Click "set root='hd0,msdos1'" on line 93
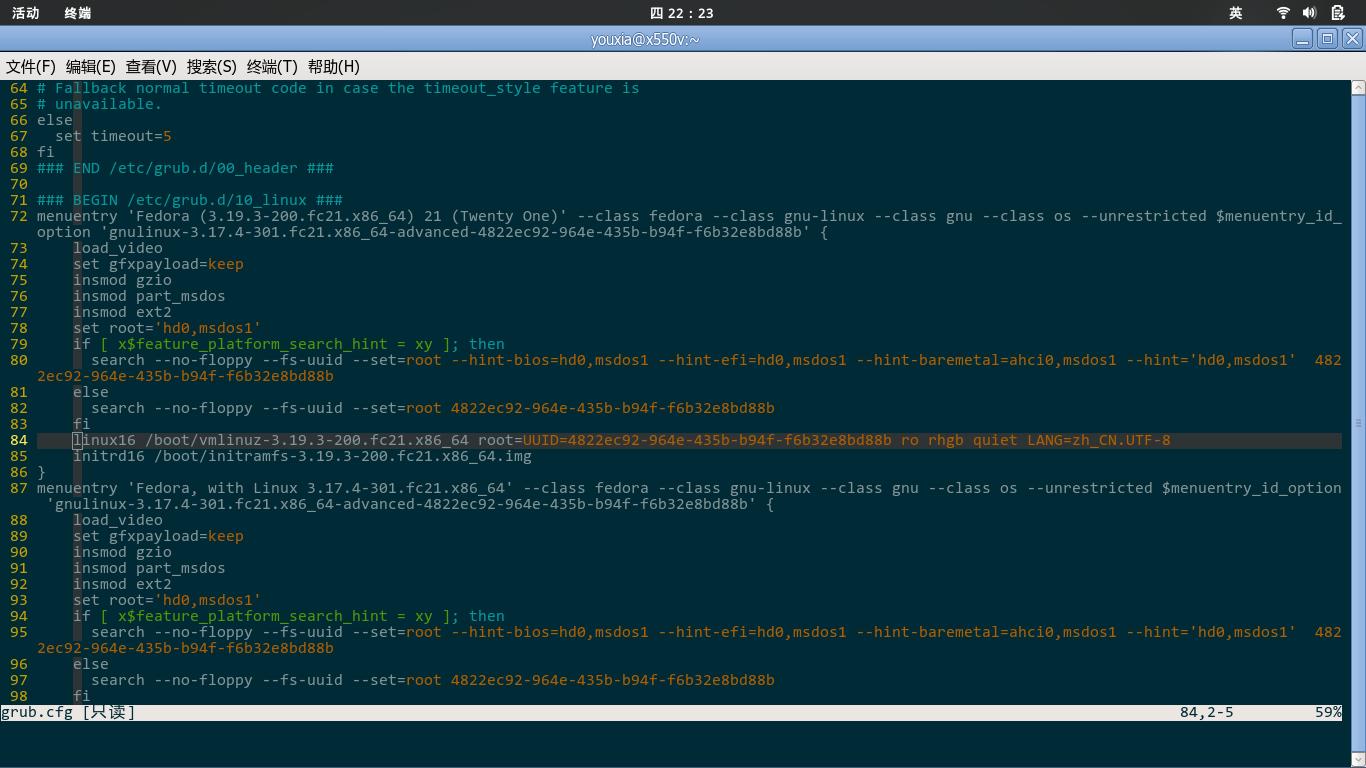This screenshot has height=768, width=1366. (x=167, y=600)
